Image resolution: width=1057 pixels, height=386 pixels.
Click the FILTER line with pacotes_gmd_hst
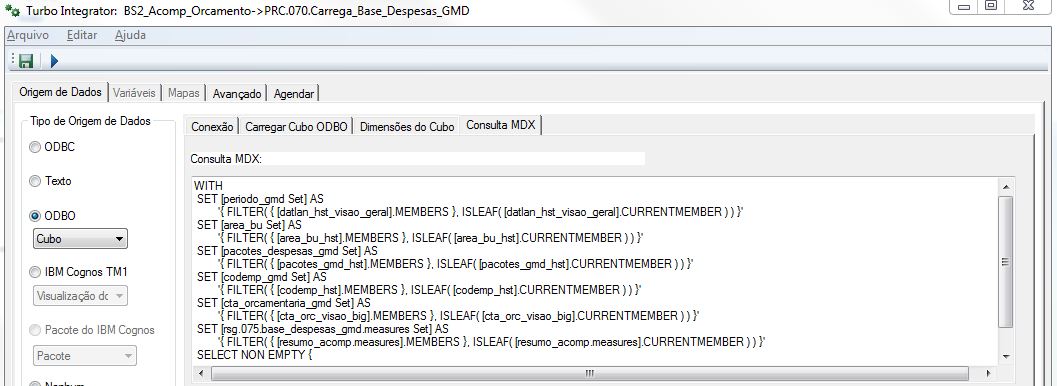tap(455, 264)
